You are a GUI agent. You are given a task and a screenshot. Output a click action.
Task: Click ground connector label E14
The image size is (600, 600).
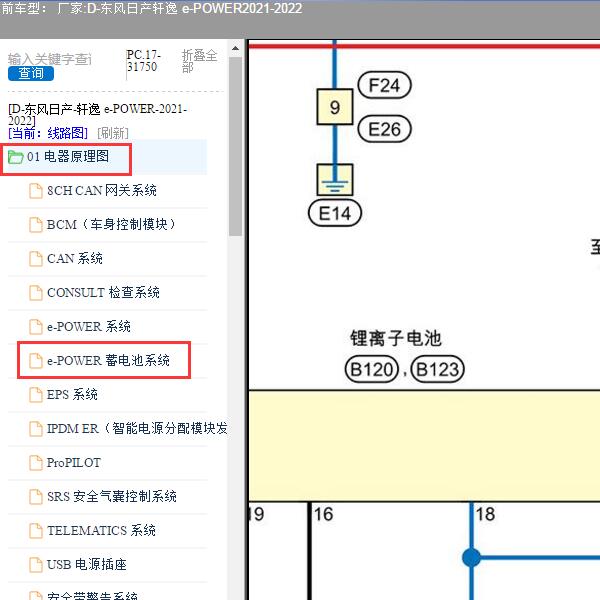335,213
